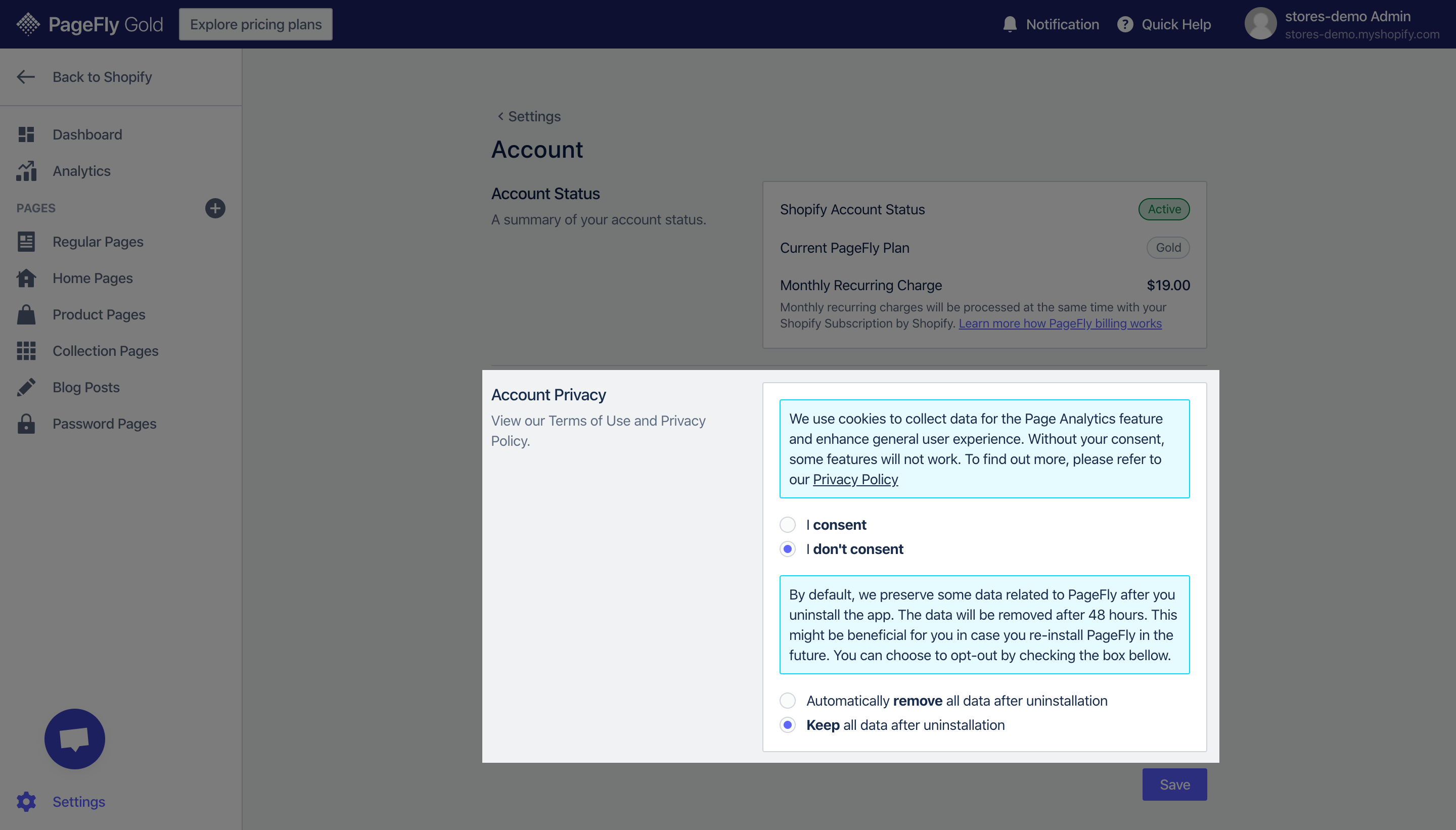1456x830 pixels.
Task: Open Analytics in the sidebar
Action: (x=81, y=171)
